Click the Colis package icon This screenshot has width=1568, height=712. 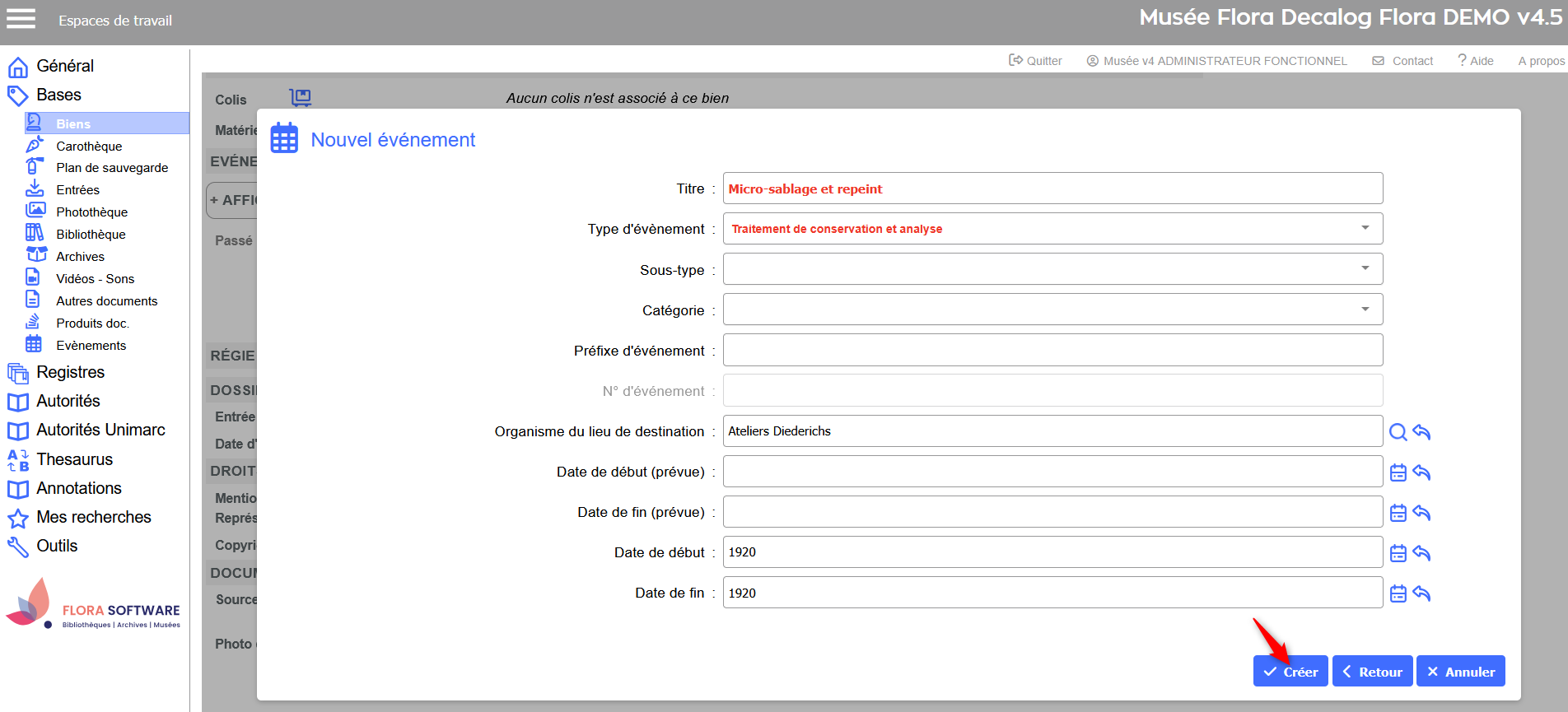pos(301,98)
